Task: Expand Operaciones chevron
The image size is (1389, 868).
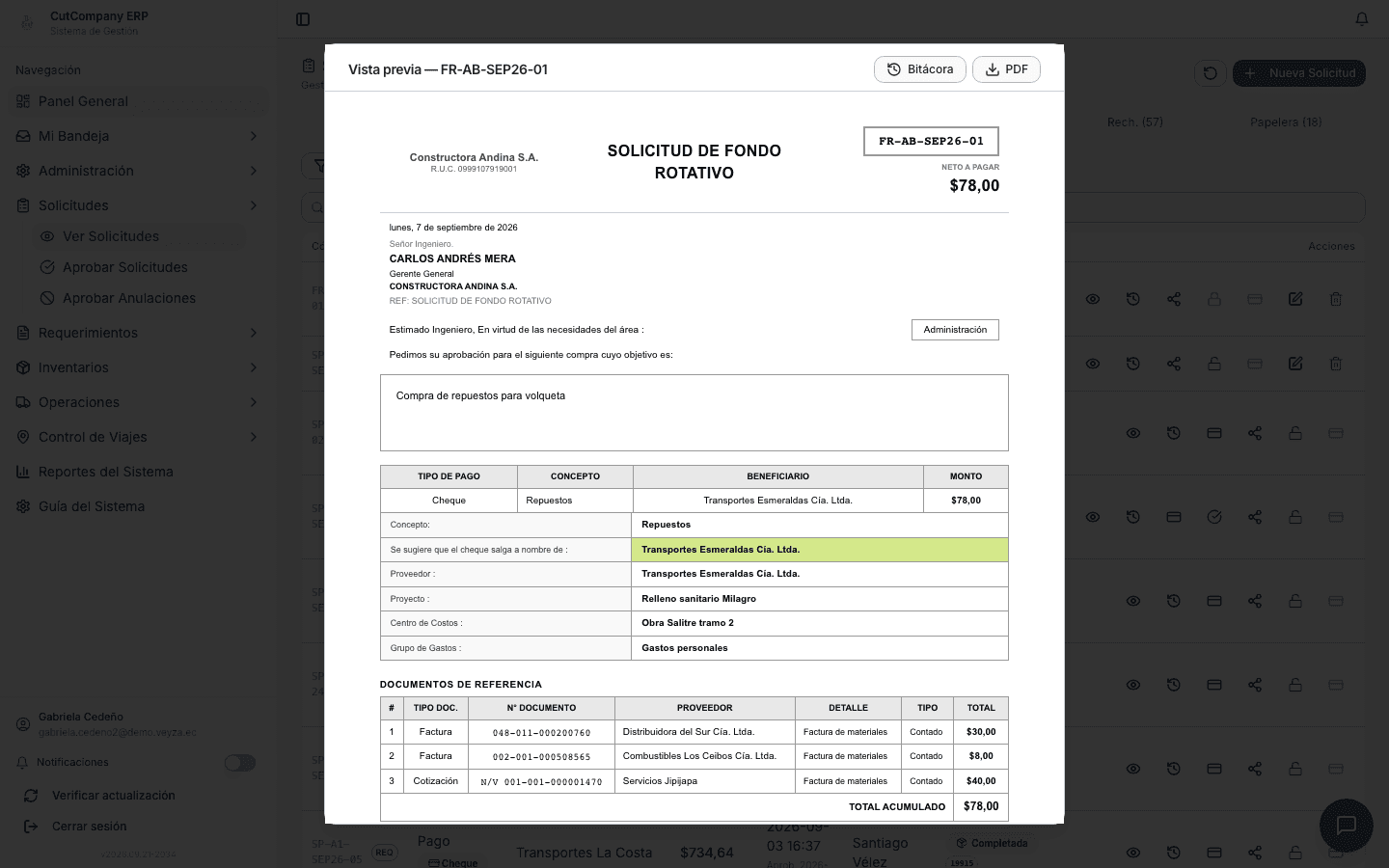Action: pos(254,402)
